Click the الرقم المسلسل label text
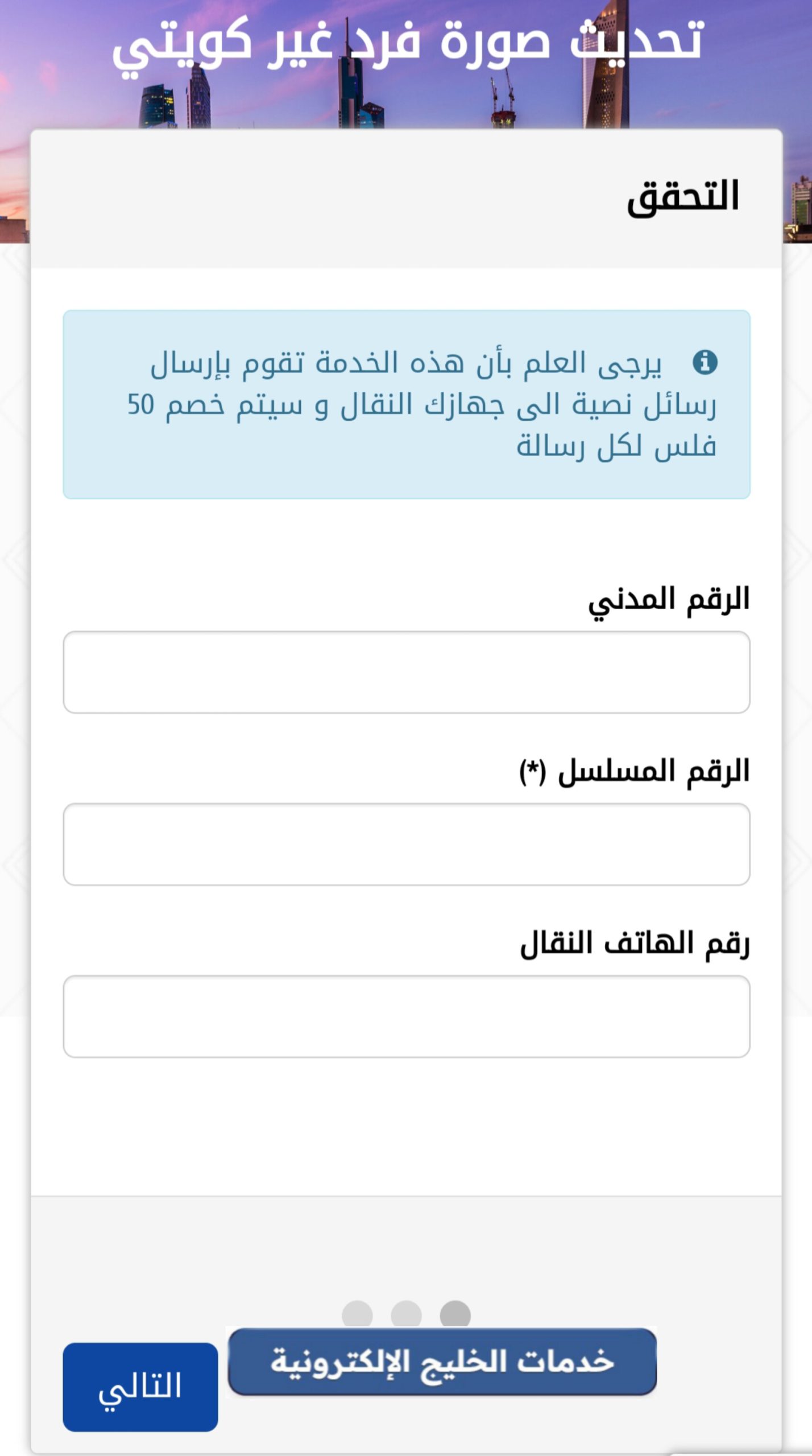Image resolution: width=812 pixels, height=1456 pixels. (653, 771)
